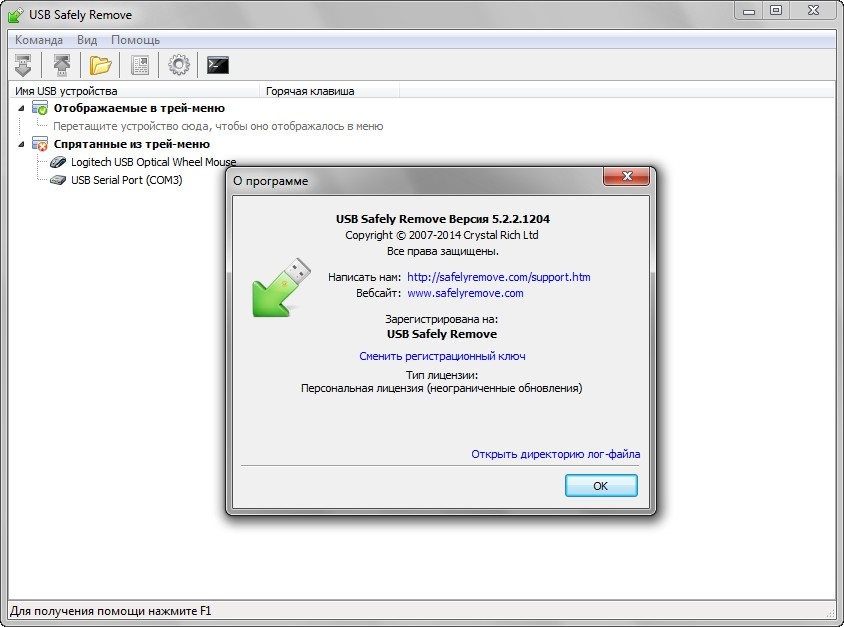The width and height of the screenshot is (844, 627).
Task: Open the Помощь menu
Action: click(x=135, y=40)
